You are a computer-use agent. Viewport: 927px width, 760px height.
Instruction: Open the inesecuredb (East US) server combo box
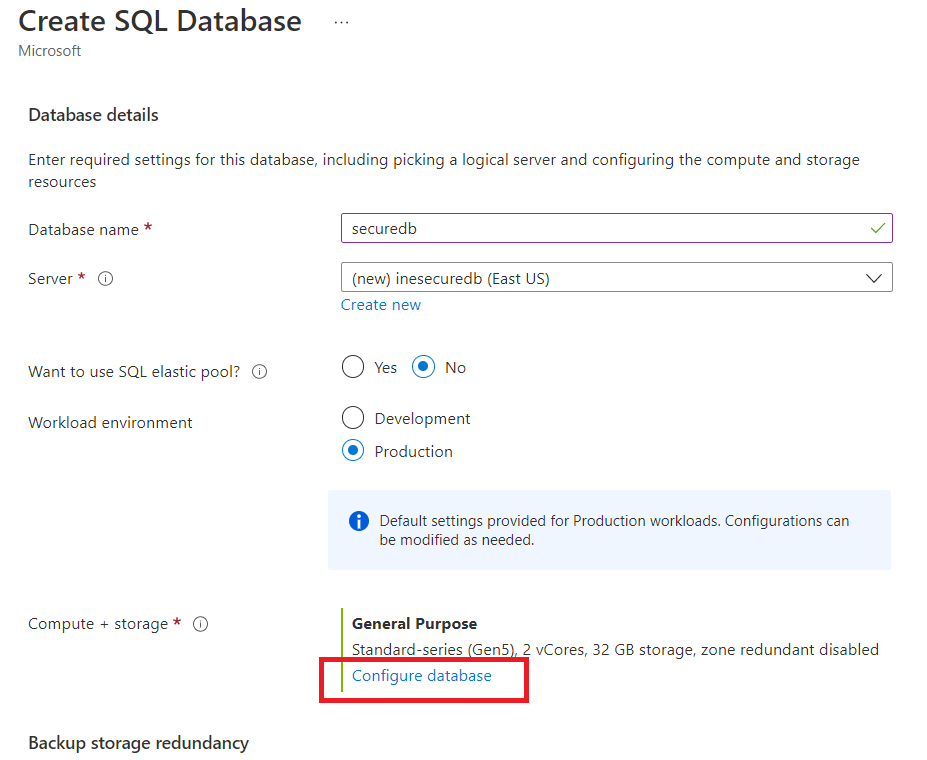(x=600, y=278)
